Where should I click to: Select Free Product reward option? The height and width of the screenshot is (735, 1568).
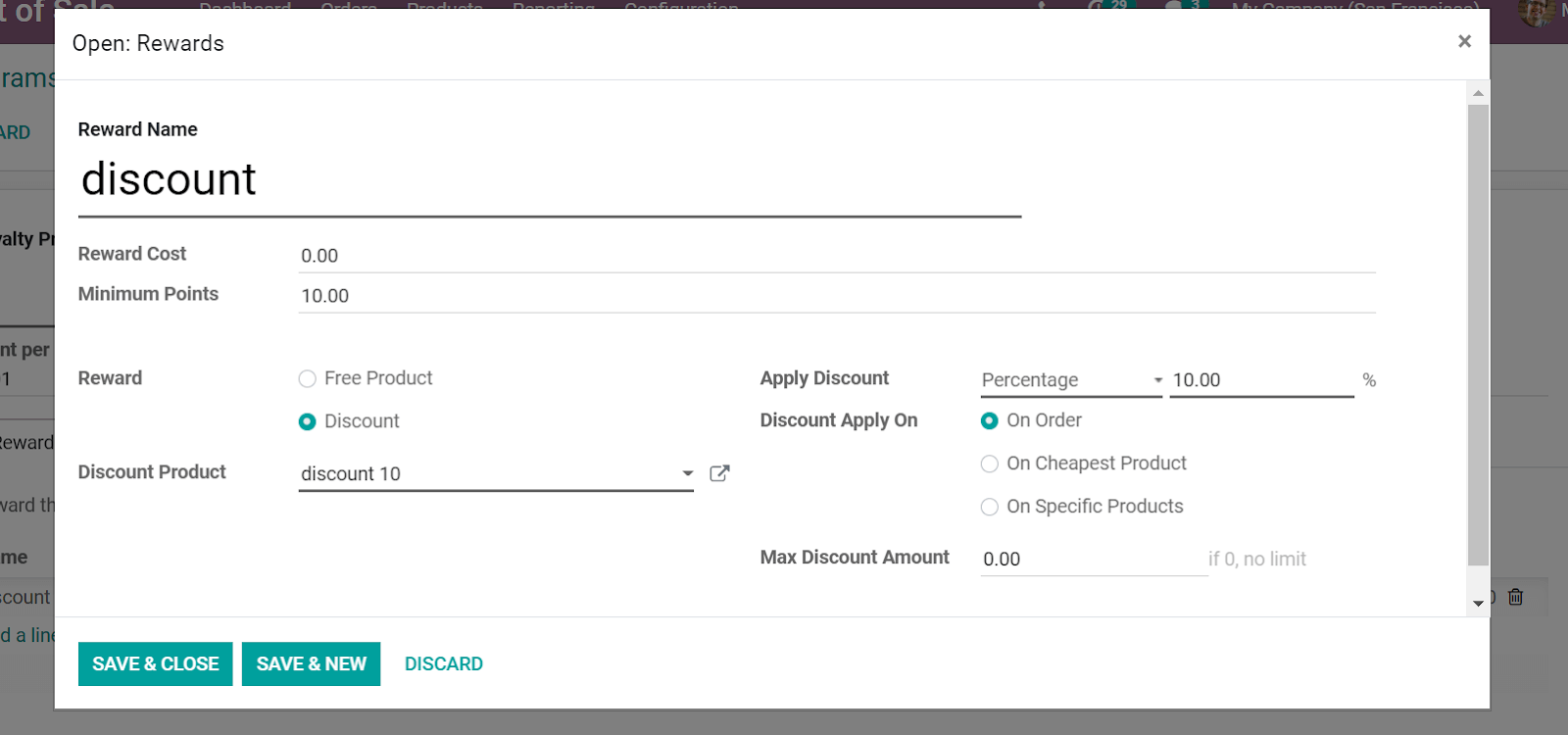pos(307,378)
